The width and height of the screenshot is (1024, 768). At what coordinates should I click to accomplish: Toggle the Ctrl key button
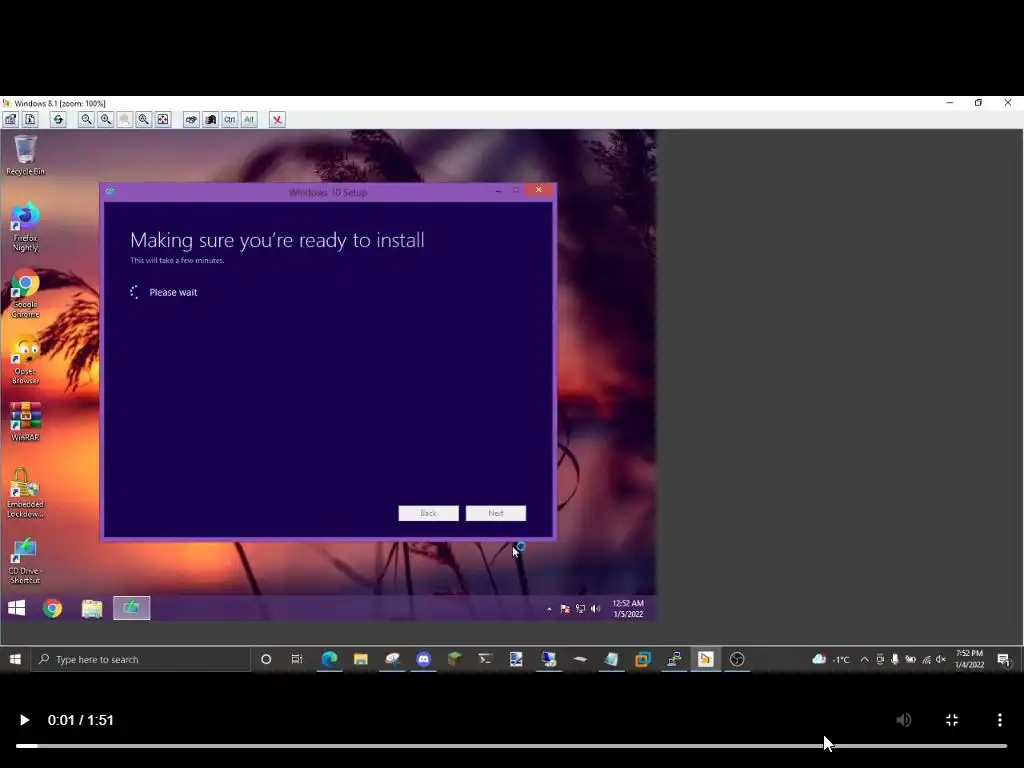229,120
